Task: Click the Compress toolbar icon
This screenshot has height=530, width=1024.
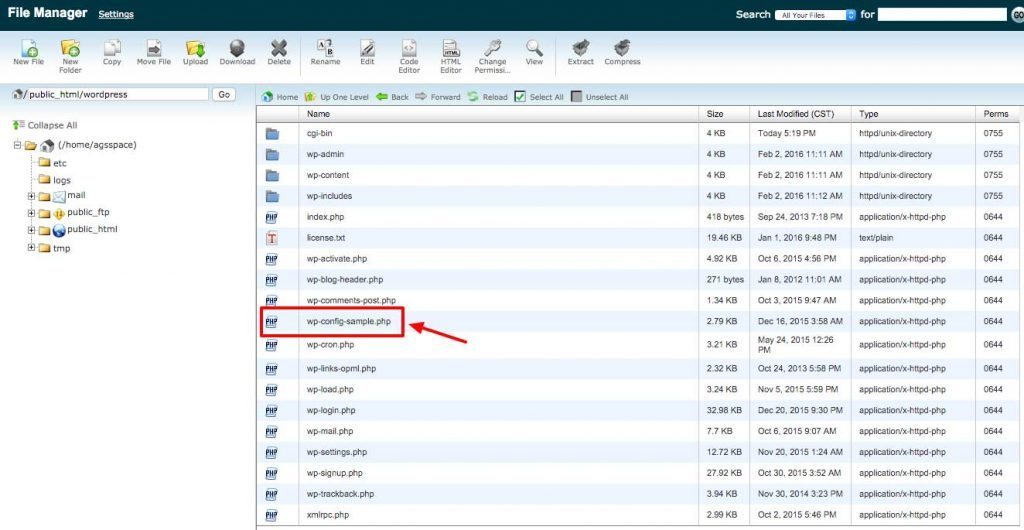Action: point(622,52)
